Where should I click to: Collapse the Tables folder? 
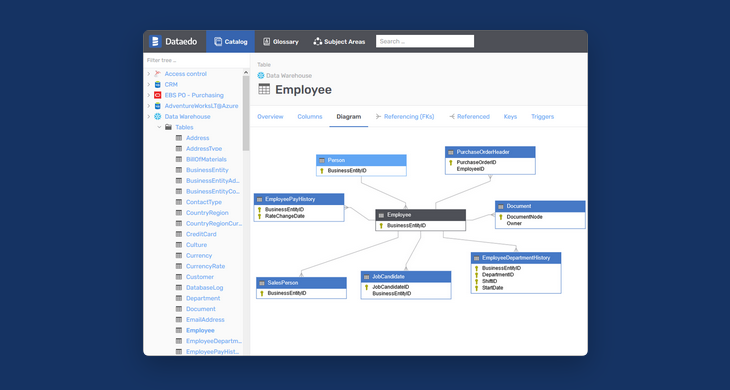tap(159, 127)
